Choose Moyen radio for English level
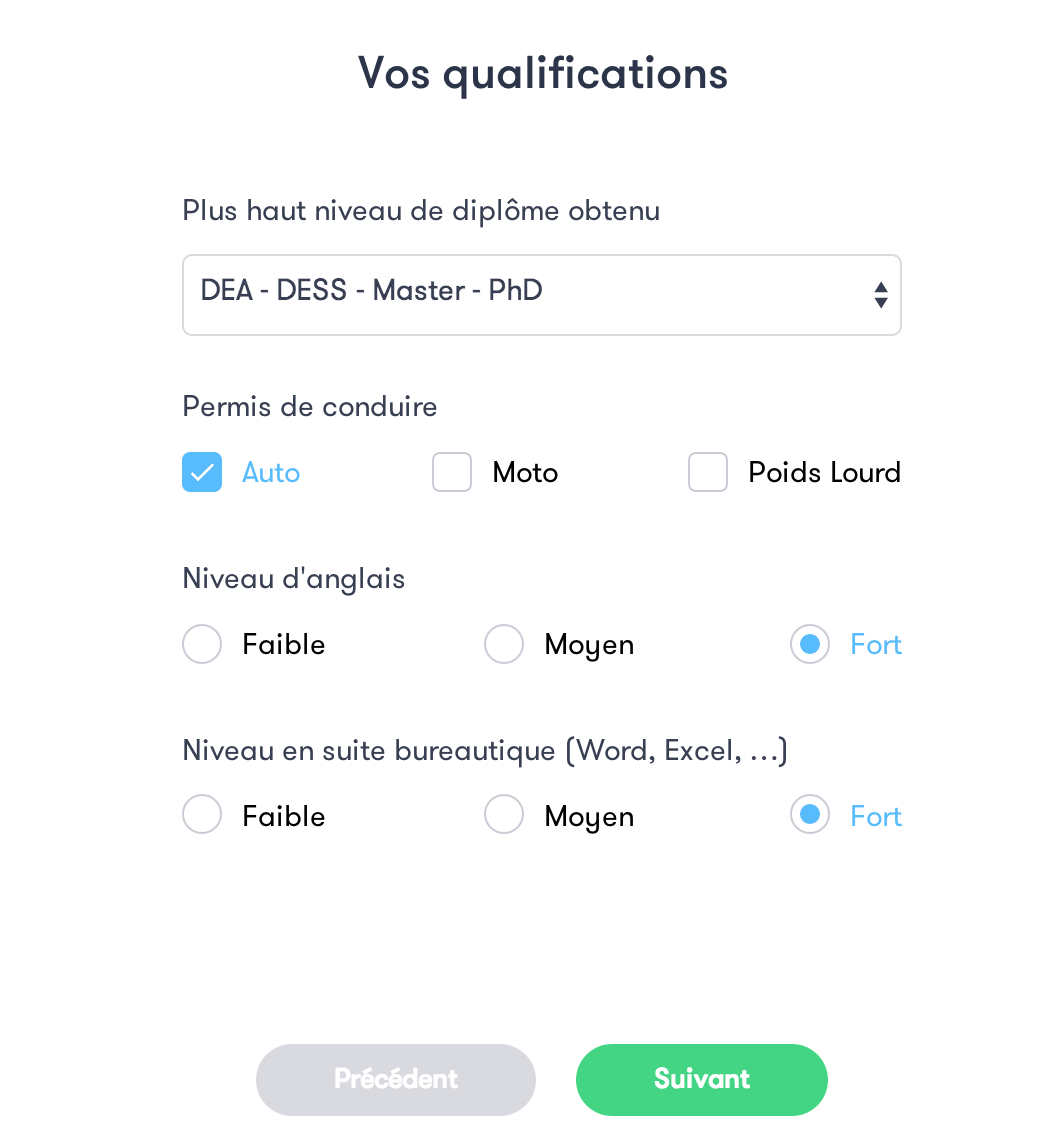 click(x=504, y=644)
